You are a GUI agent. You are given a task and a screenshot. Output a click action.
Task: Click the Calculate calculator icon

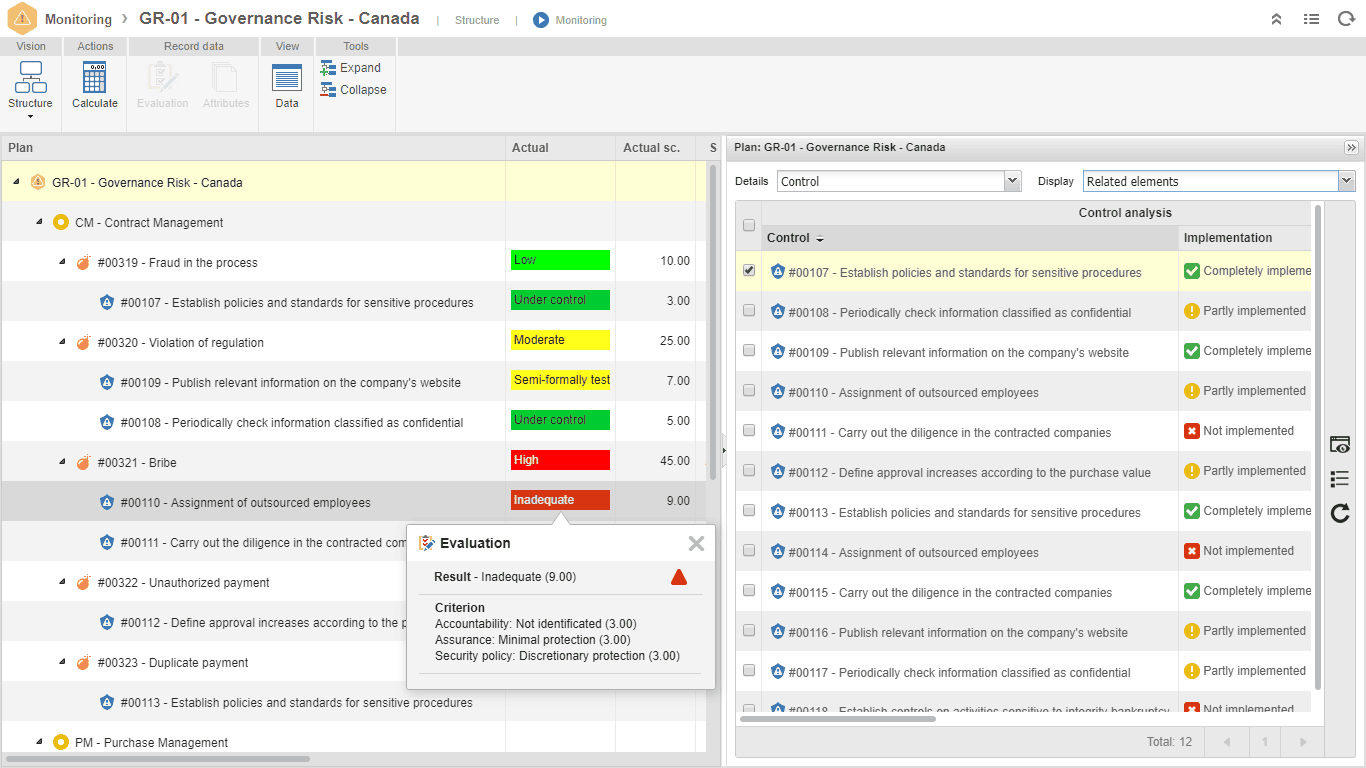pyautogui.click(x=95, y=78)
